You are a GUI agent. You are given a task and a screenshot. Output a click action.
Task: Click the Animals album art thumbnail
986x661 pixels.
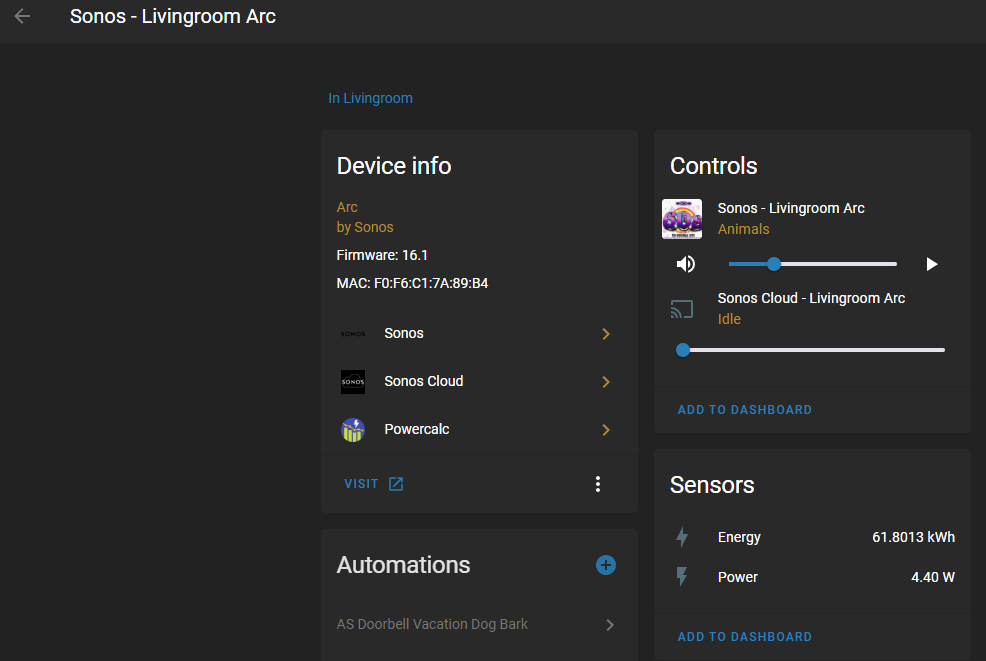pos(682,218)
